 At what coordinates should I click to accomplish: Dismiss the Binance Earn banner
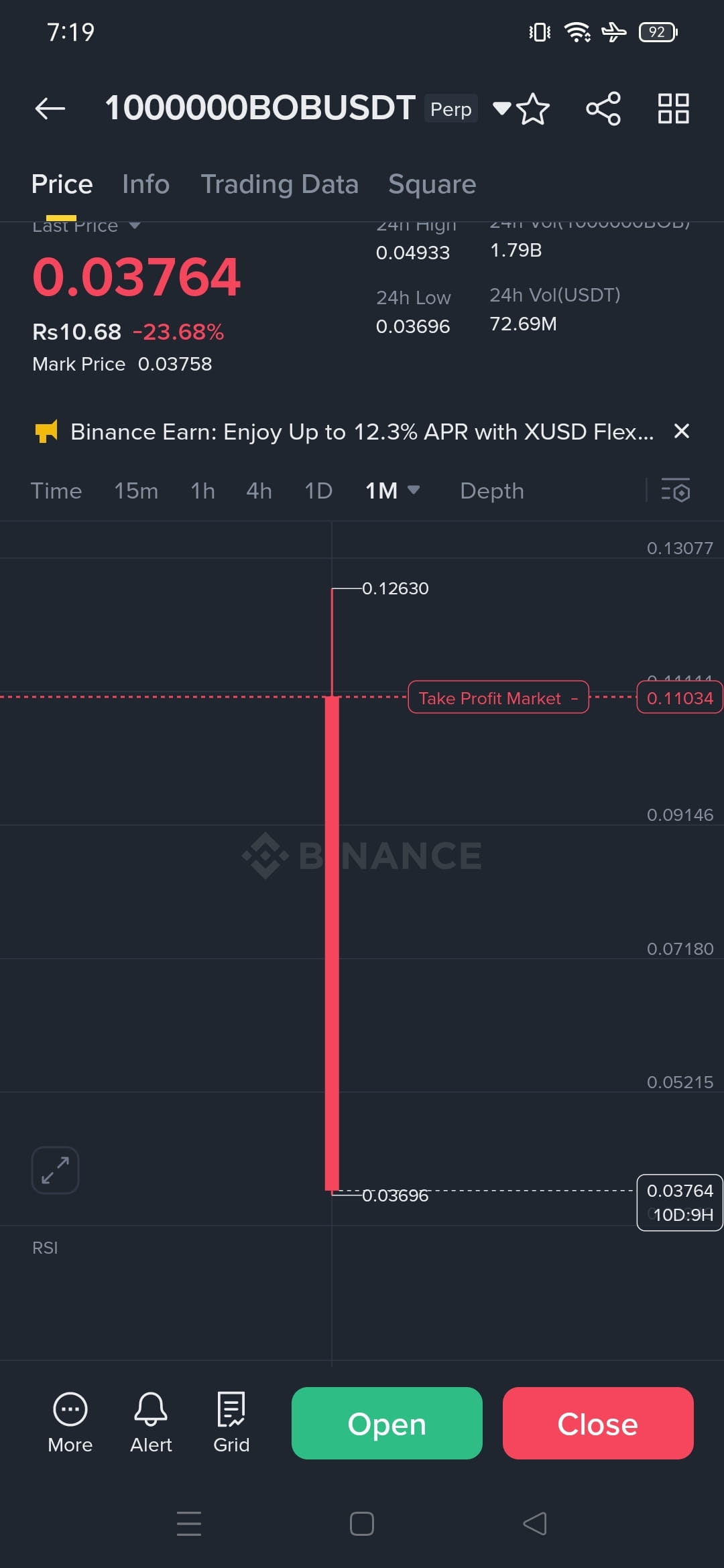(681, 431)
